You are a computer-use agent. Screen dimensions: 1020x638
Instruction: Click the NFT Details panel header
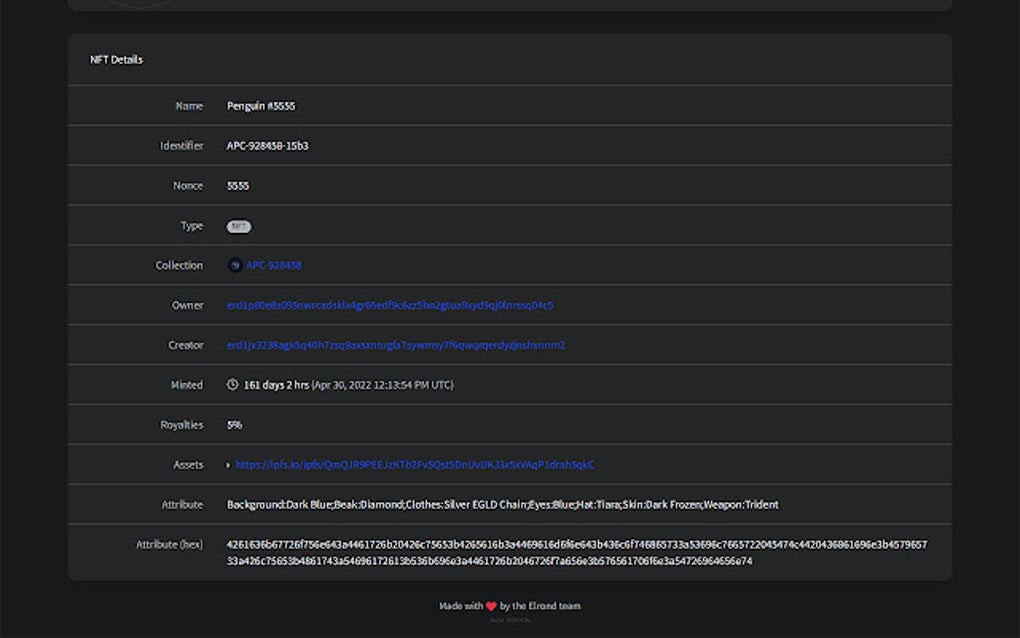tap(117, 60)
